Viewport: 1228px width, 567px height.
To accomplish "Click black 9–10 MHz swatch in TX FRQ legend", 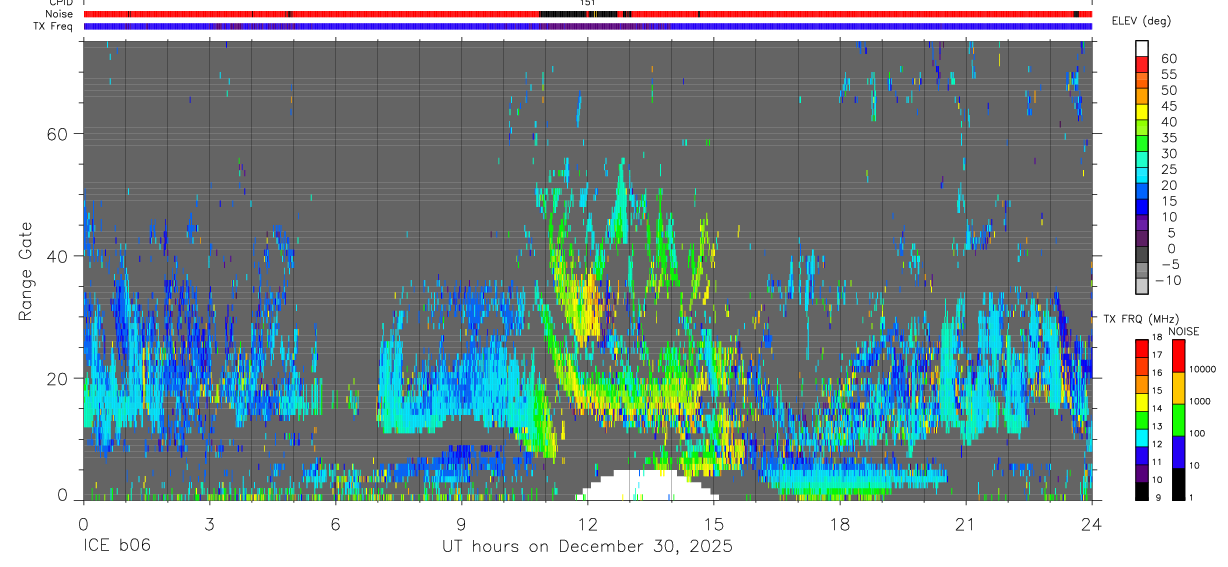I will pyautogui.click(x=1141, y=491).
